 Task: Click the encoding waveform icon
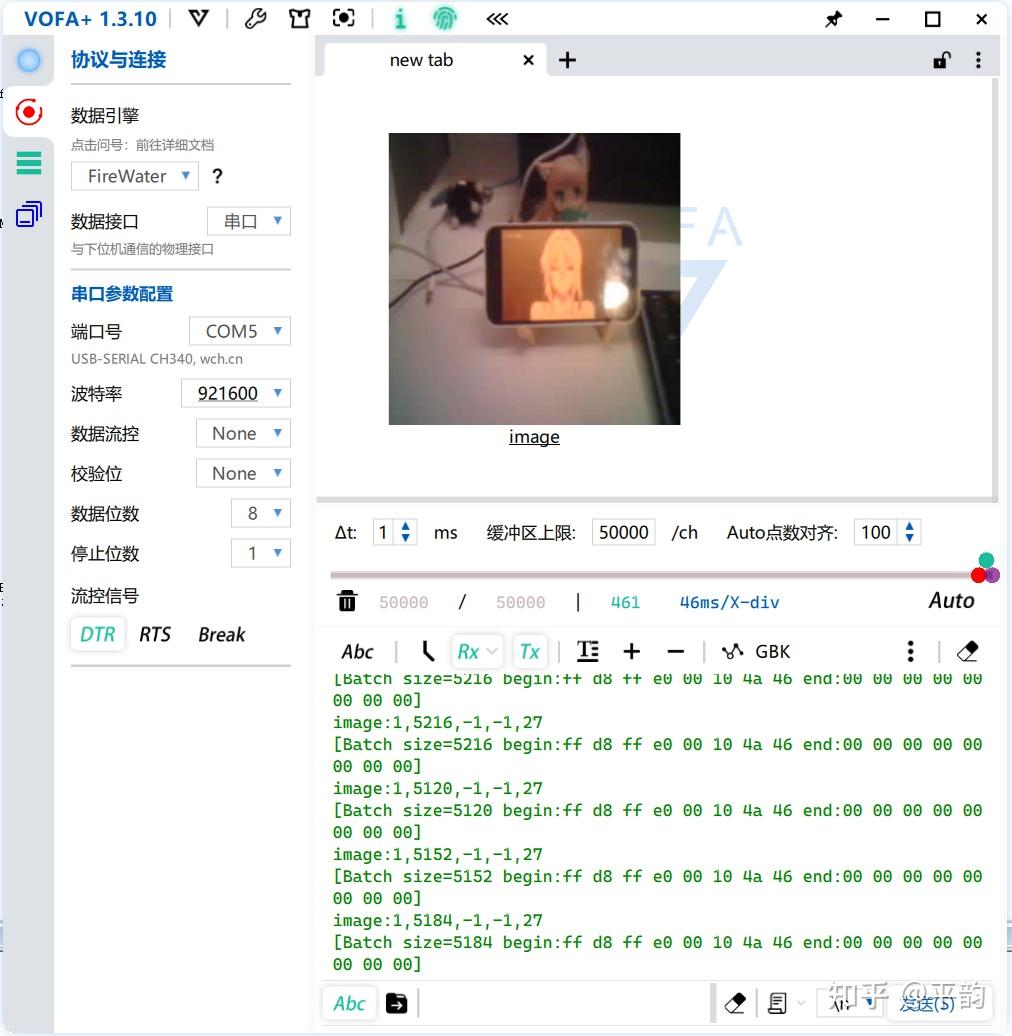click(x=732, y=652)
